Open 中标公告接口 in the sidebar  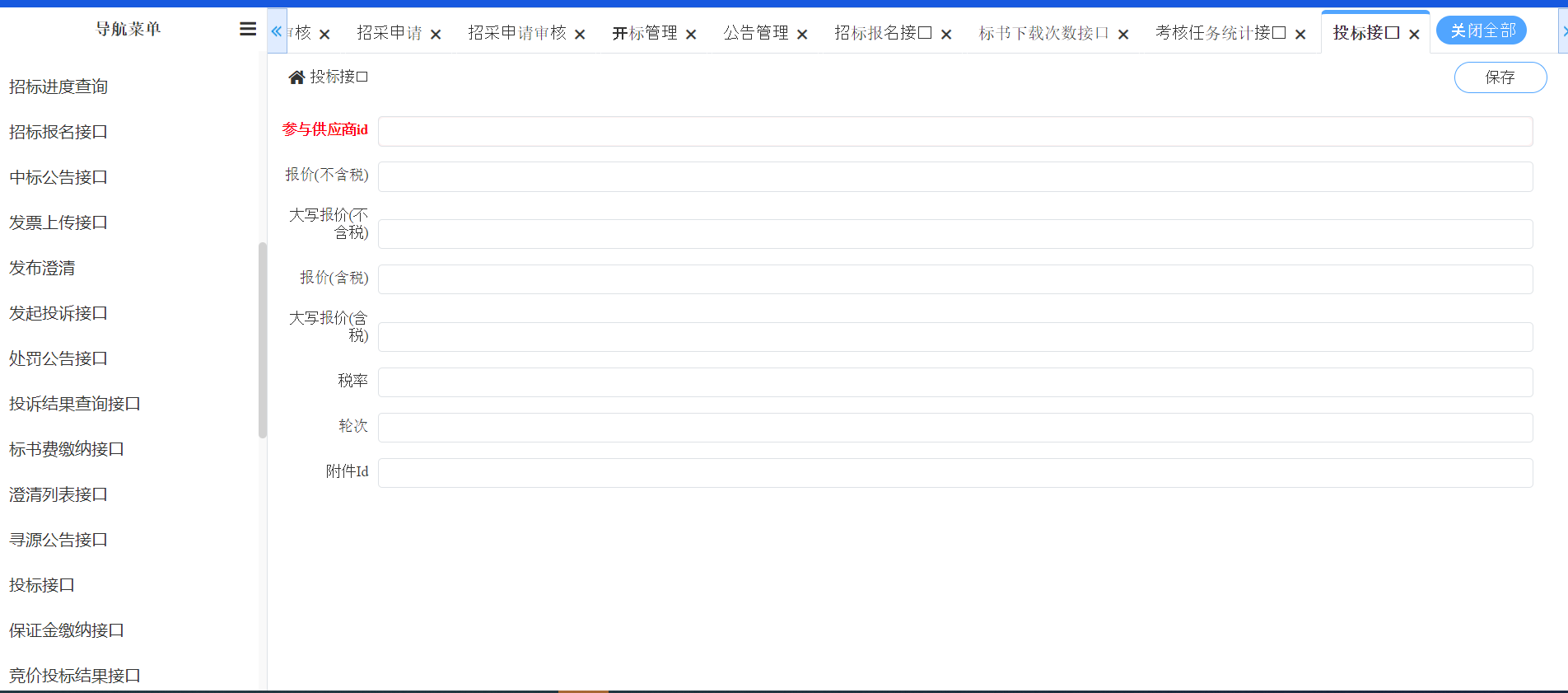click(x=58, y=177)
